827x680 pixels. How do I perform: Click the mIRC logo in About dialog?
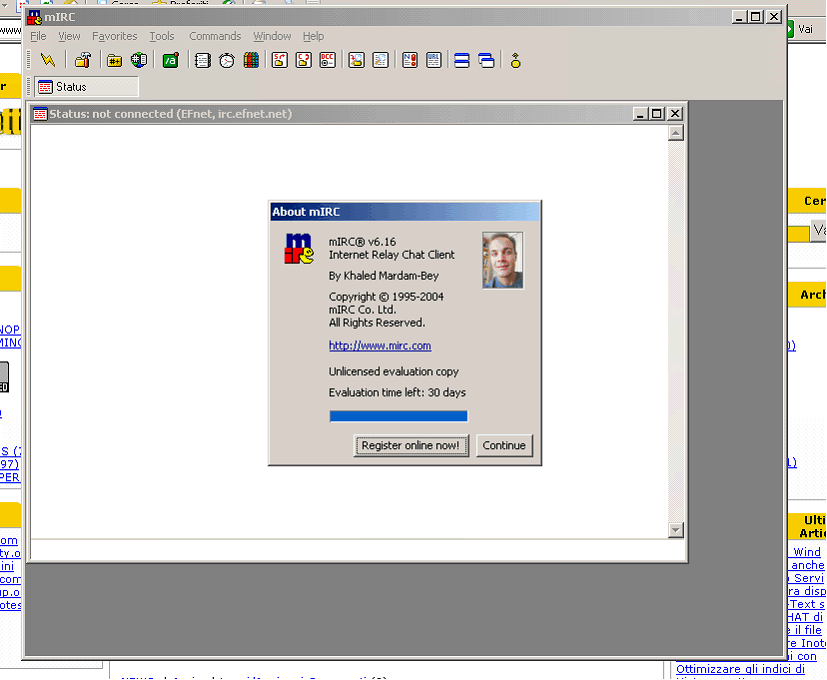[x=299, y=248]
